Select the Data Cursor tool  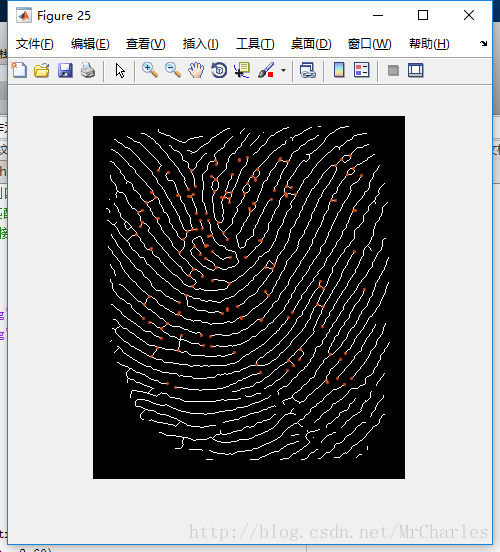[242, 70]
